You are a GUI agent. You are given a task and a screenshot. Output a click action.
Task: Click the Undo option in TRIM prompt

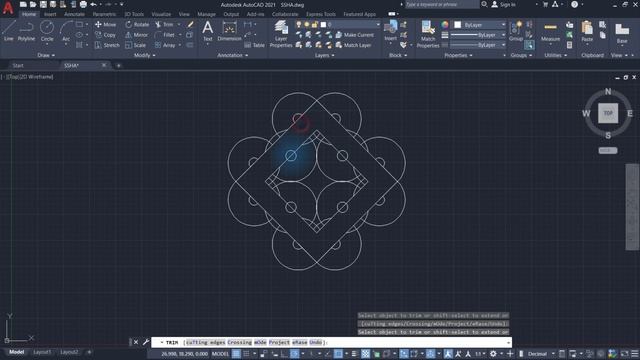tap(315, 342)
